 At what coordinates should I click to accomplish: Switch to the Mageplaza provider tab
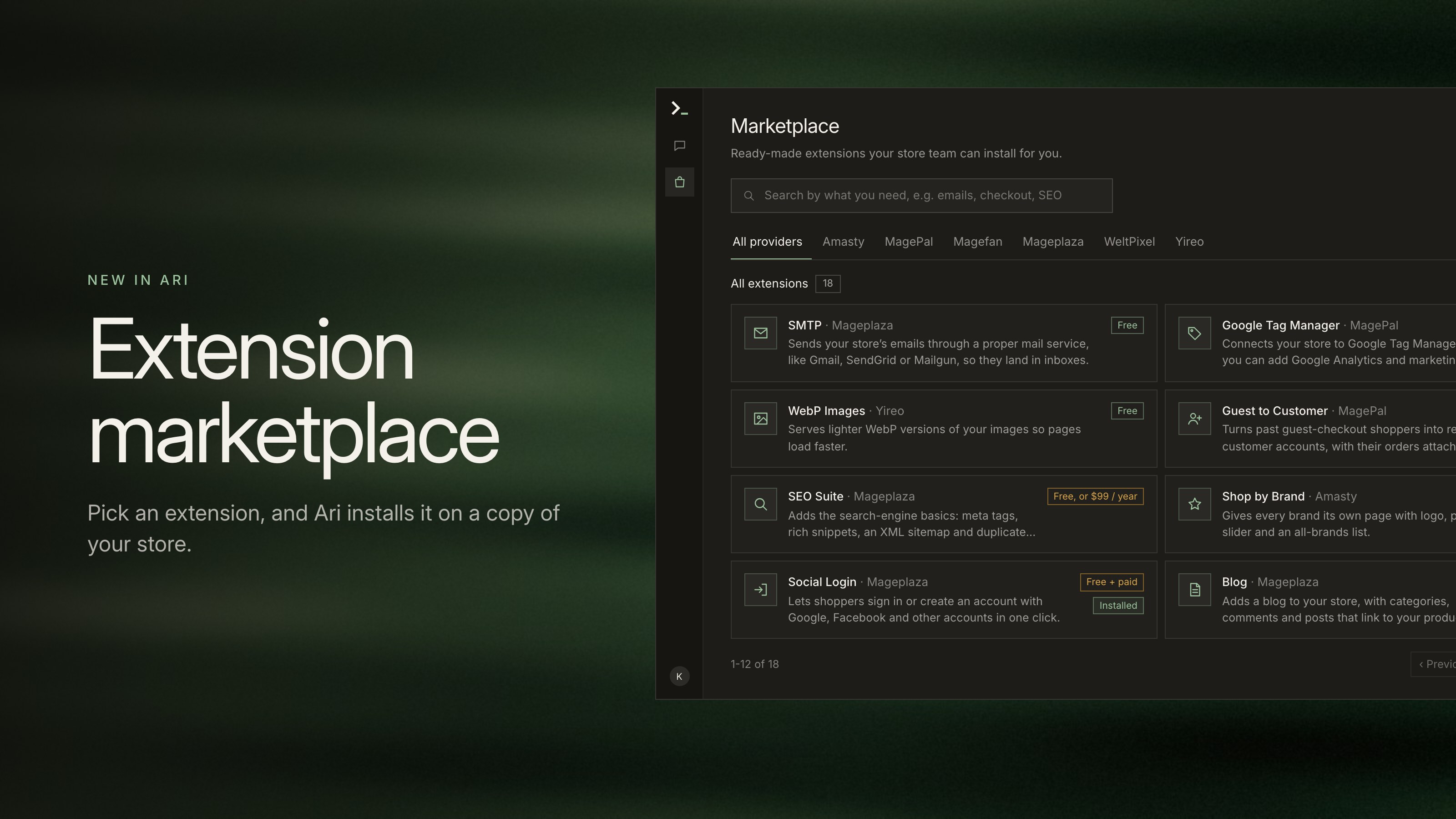(x=1052, y=242)
